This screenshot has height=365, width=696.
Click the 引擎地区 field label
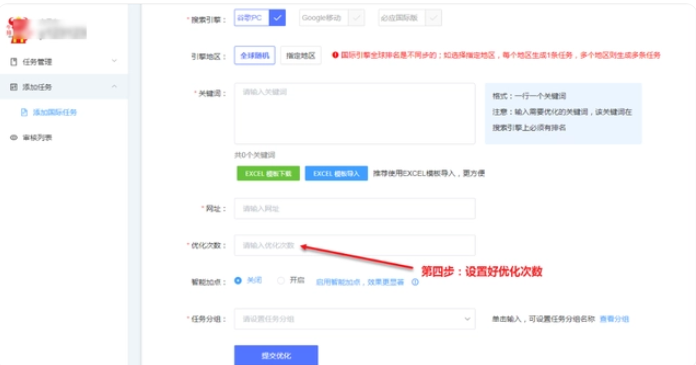209,56
